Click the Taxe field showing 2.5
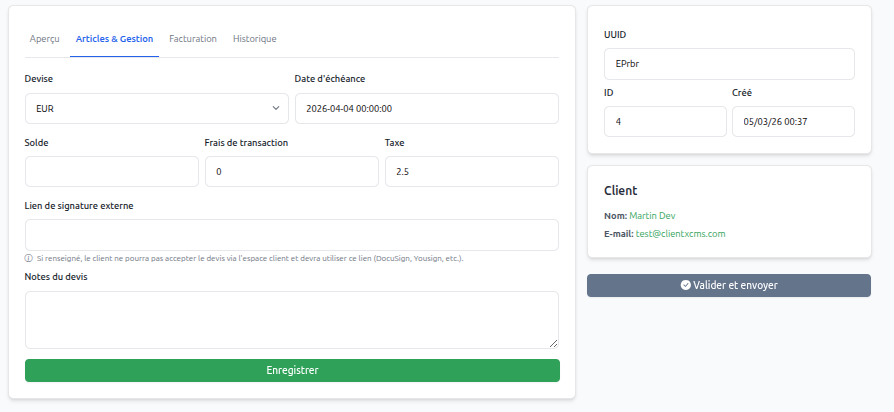Viewport: 894px width, 412px height. pos(471,171)
